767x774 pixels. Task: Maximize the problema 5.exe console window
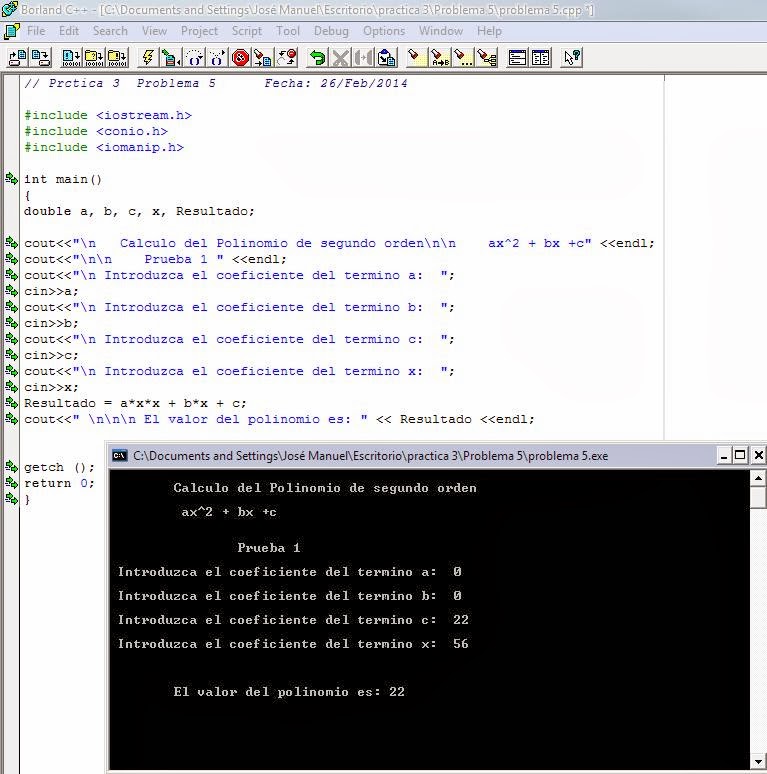(740, 455)
